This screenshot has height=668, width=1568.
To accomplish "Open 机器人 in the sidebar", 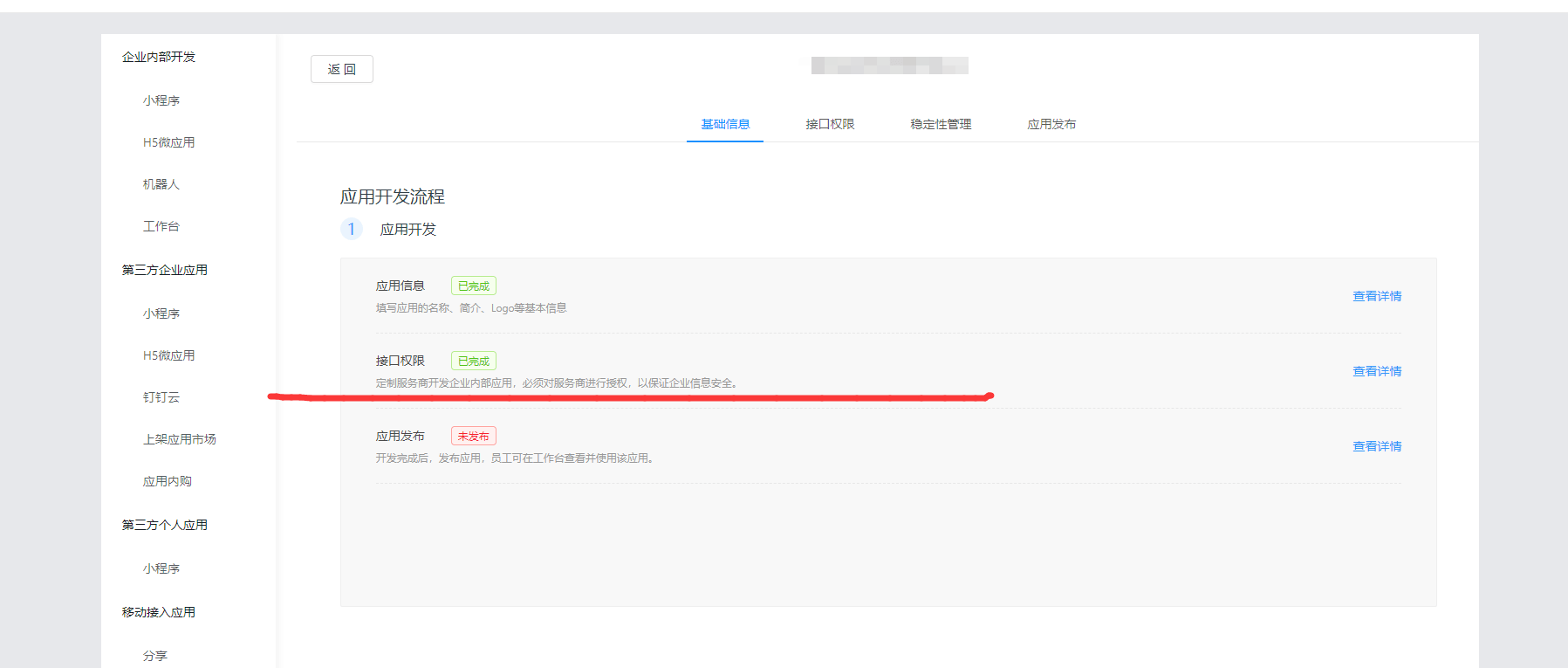I will [161, 184].
